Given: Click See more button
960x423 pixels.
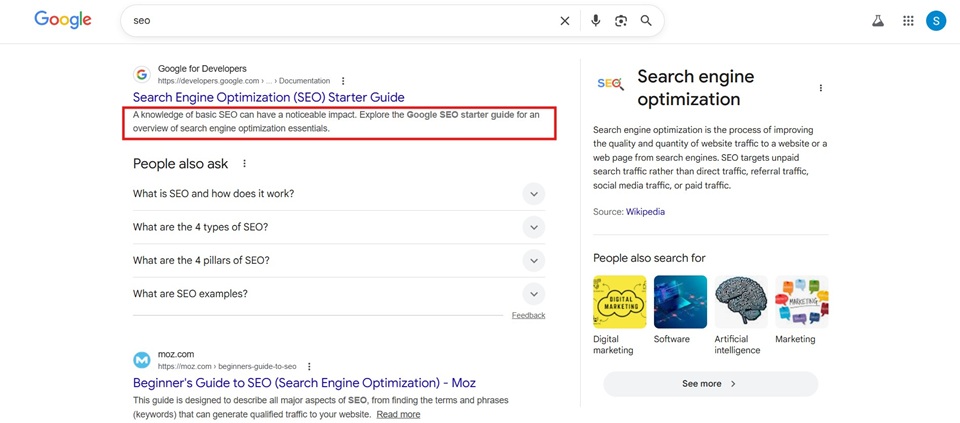Looking at the screenshot, I should tap(710, 384).
